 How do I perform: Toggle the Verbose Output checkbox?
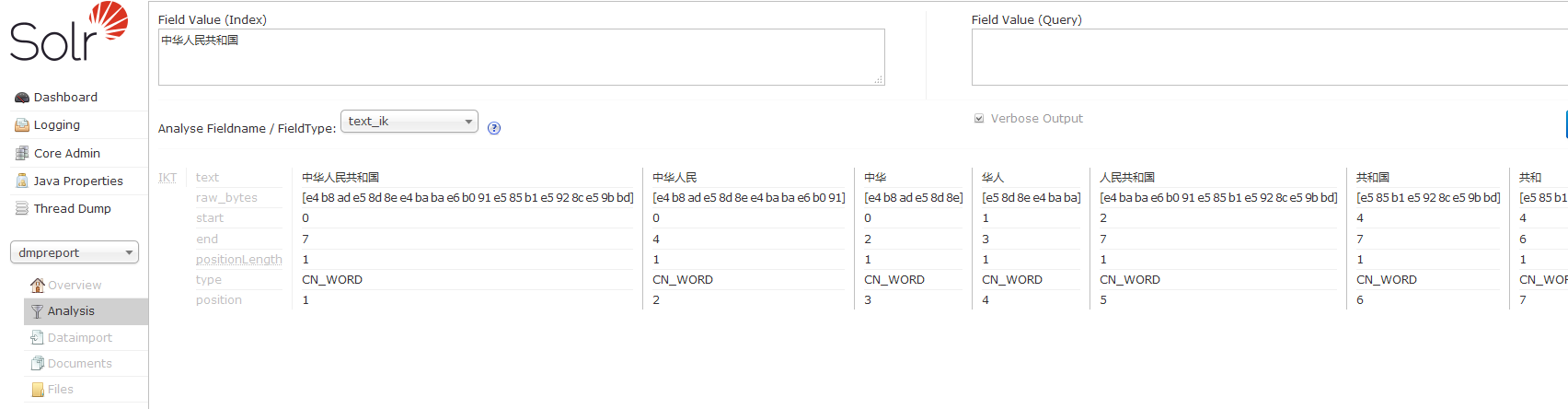(979, 119)
